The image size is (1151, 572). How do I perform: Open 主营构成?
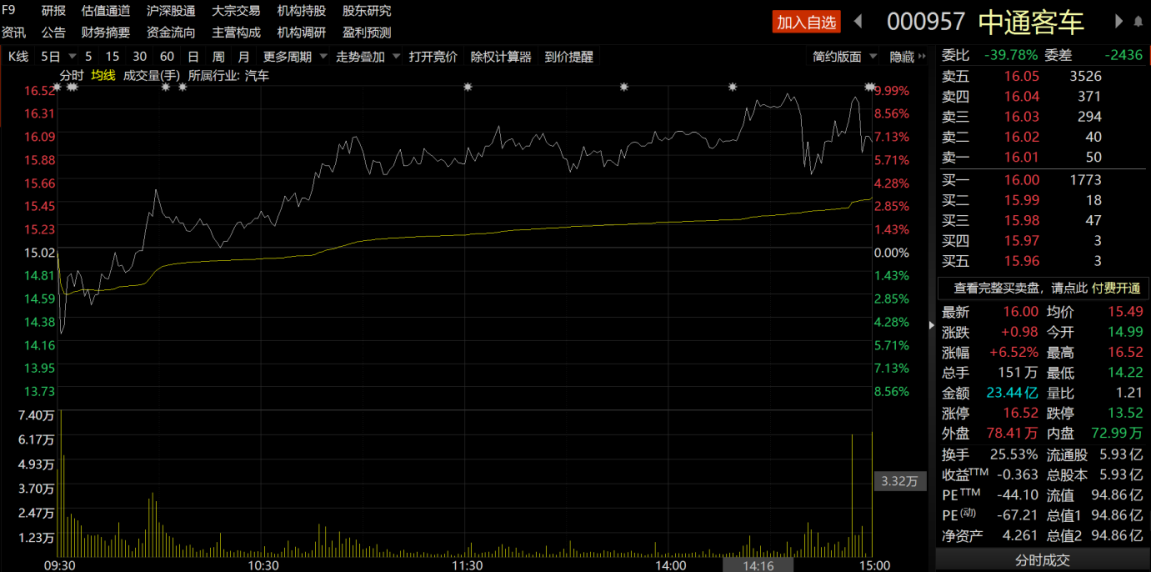[x=236, y=32]
